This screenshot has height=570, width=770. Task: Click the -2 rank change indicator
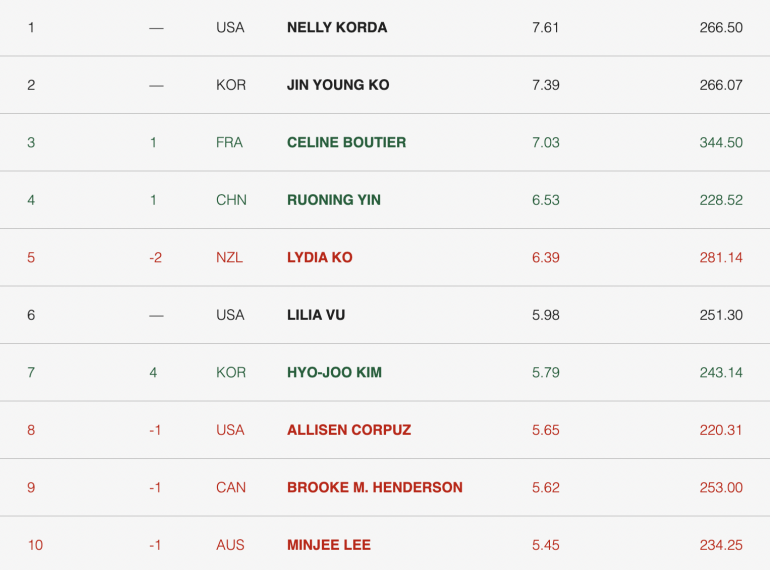point(156,257)
